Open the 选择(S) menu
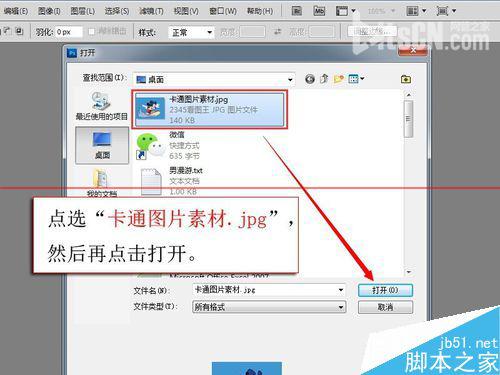The width and height of the screenshot is (500, 375). tap(117, 11)
